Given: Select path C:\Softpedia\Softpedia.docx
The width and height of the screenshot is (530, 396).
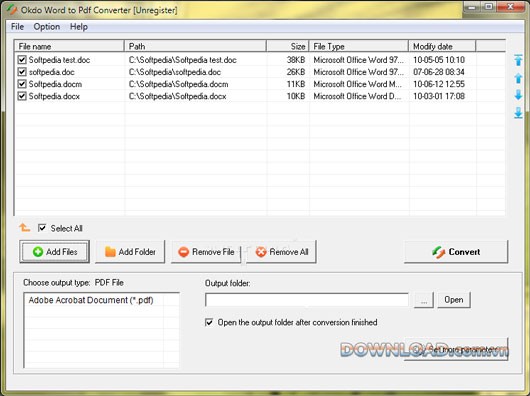Looking at the screenshot, I should [177, 96].
